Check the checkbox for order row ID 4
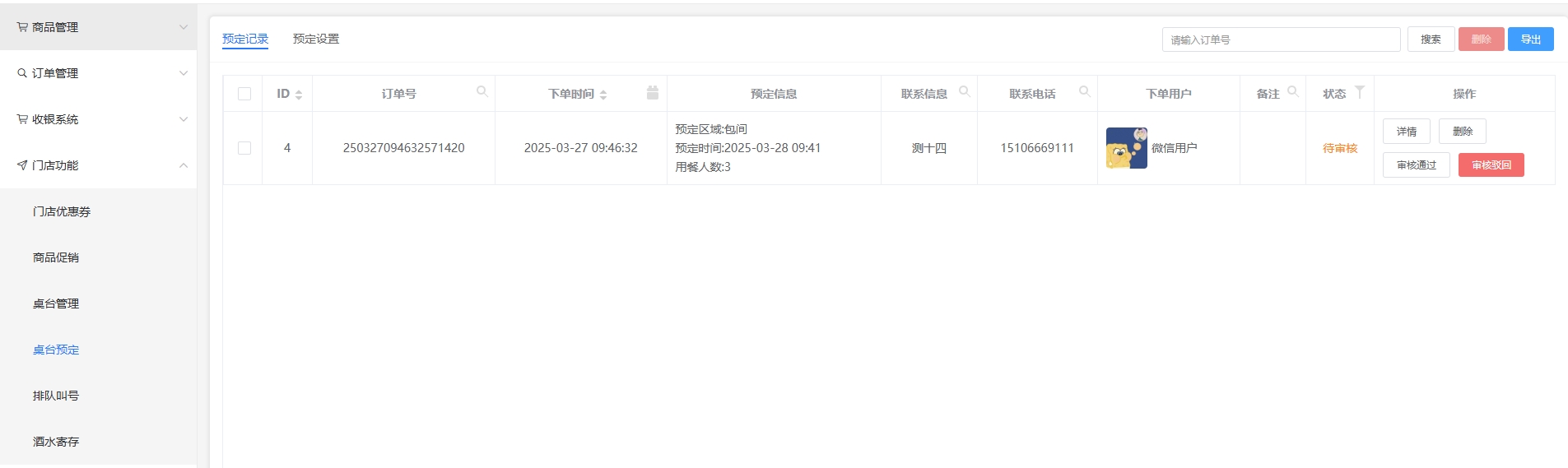 click(244, 148)
